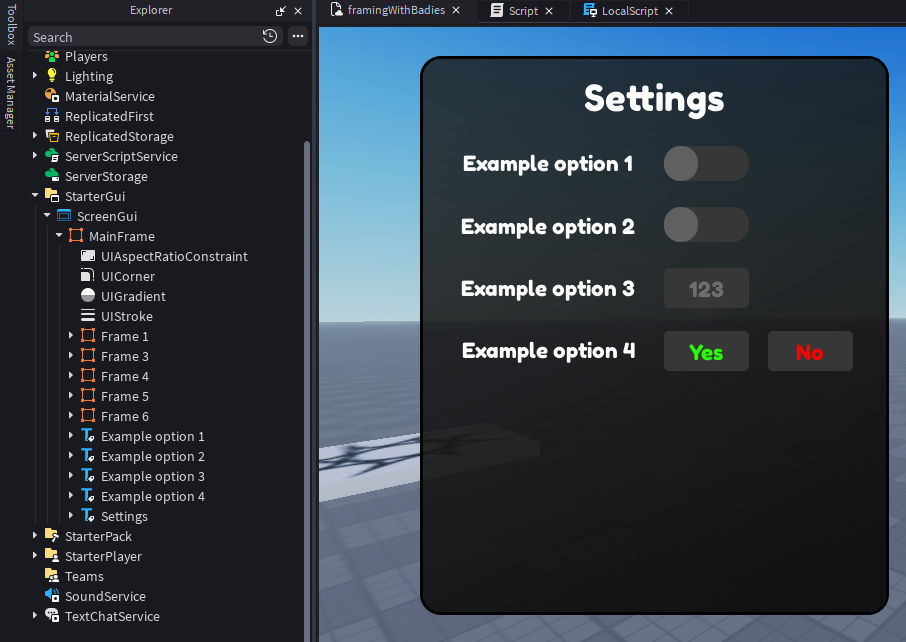Close the framingWithBadies tab
Viewport: 906px width, 642px height.
pyautogui.click(x=456, y=10)
